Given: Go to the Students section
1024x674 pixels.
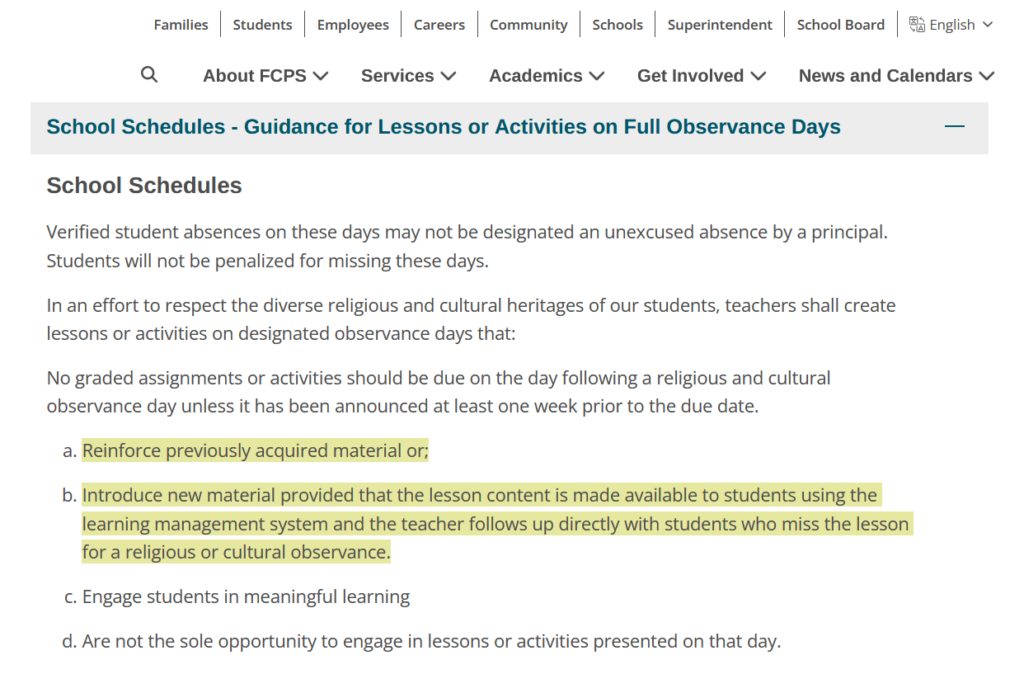Looking at the screenshot, I should click(x=262, y=24).
